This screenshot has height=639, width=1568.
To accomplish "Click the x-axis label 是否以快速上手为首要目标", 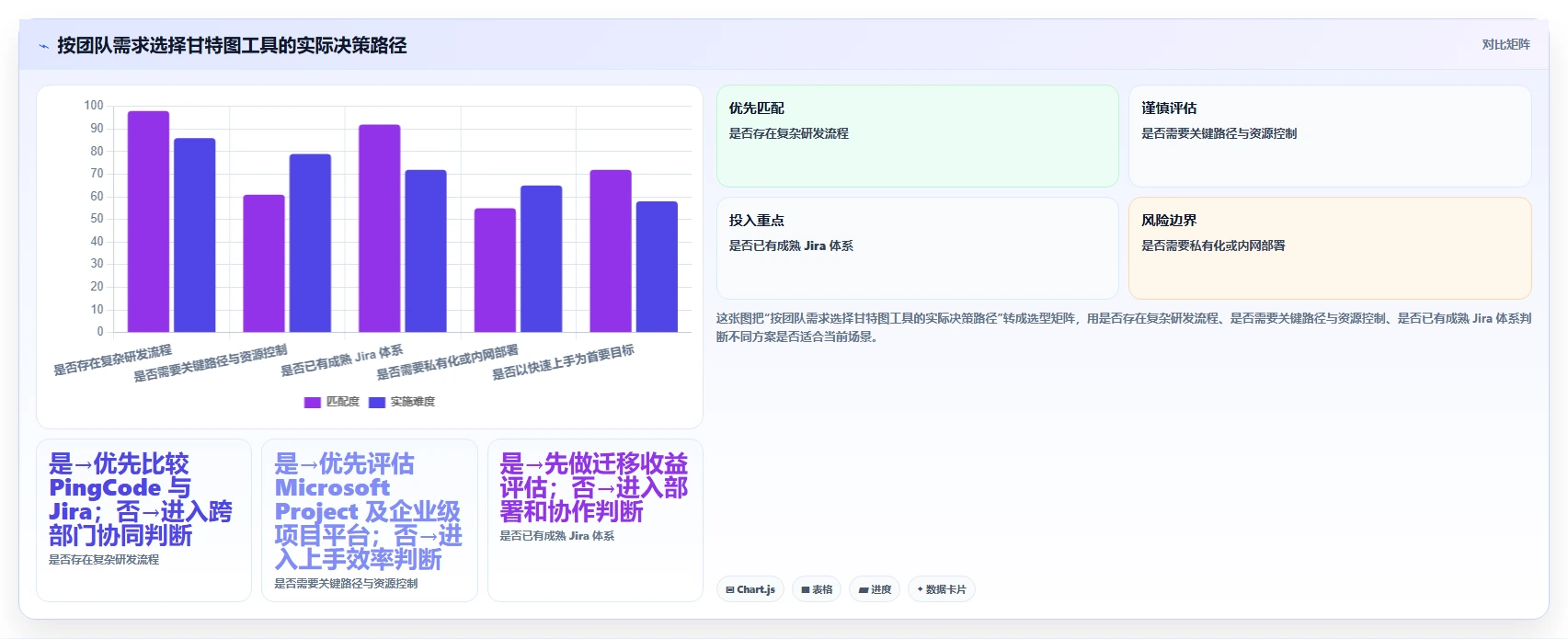I will pos(563,362).
